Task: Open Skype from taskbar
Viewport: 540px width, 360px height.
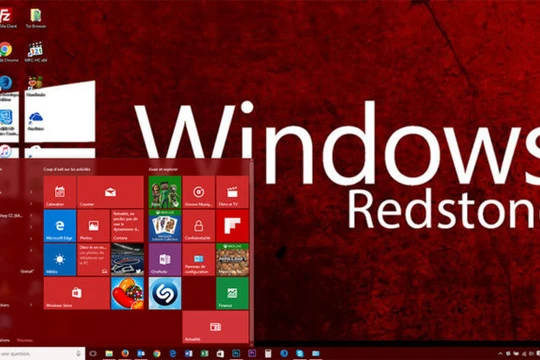Action: (x=300, y=353)
